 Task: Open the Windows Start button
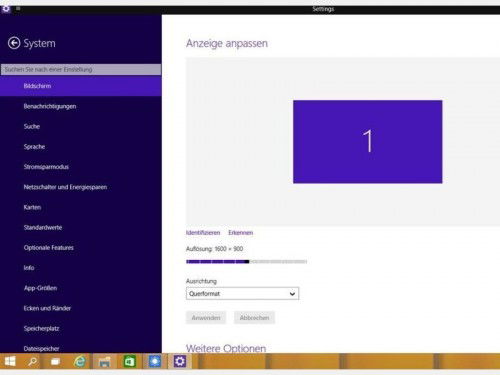[x=10, y=361]
